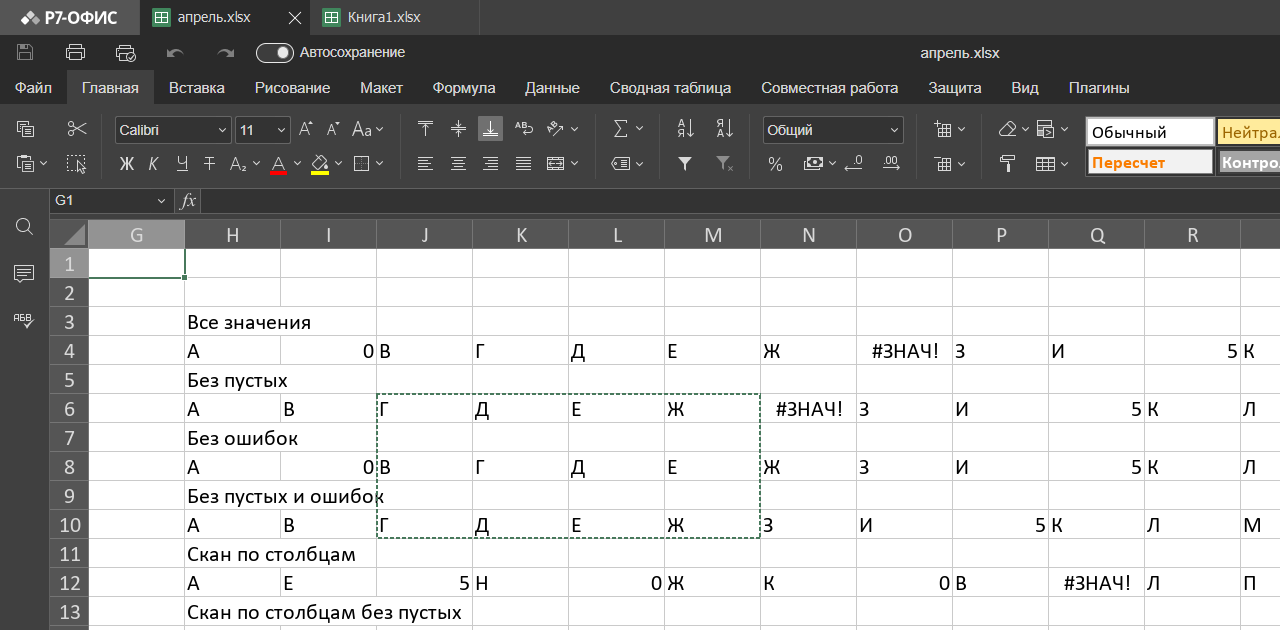Open search in the left sidebar

[x=25, y=227]
